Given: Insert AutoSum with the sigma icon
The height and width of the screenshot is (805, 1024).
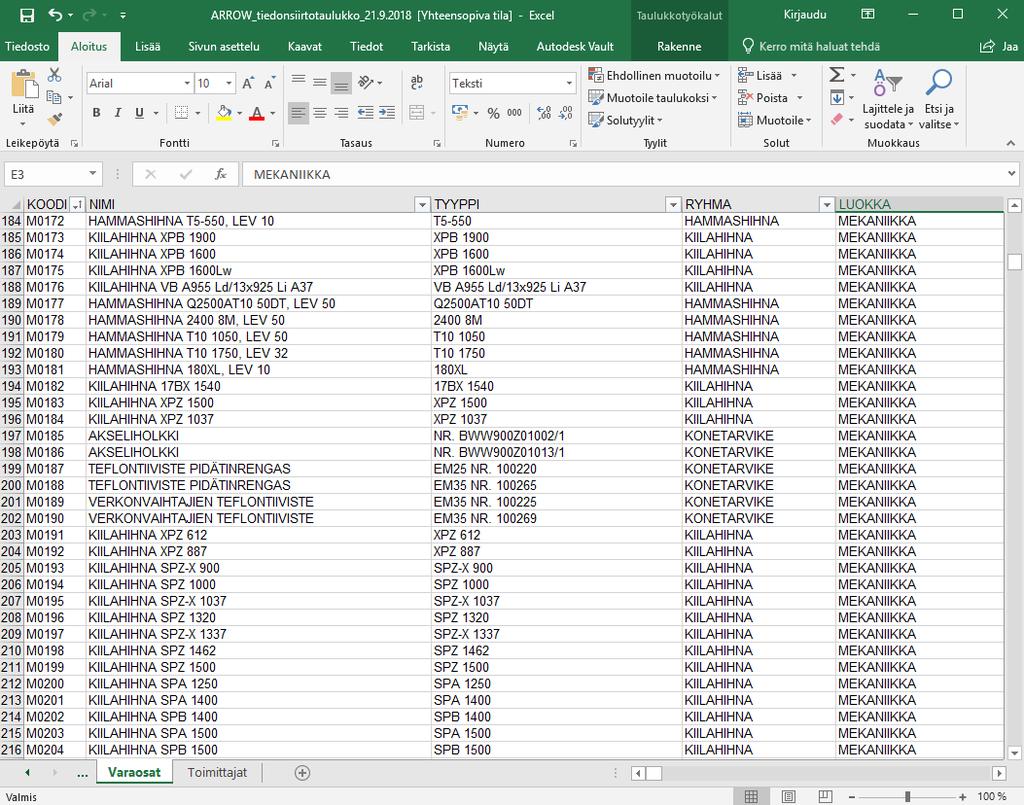Looking at the screenshot, I should [x=837, y=75].
